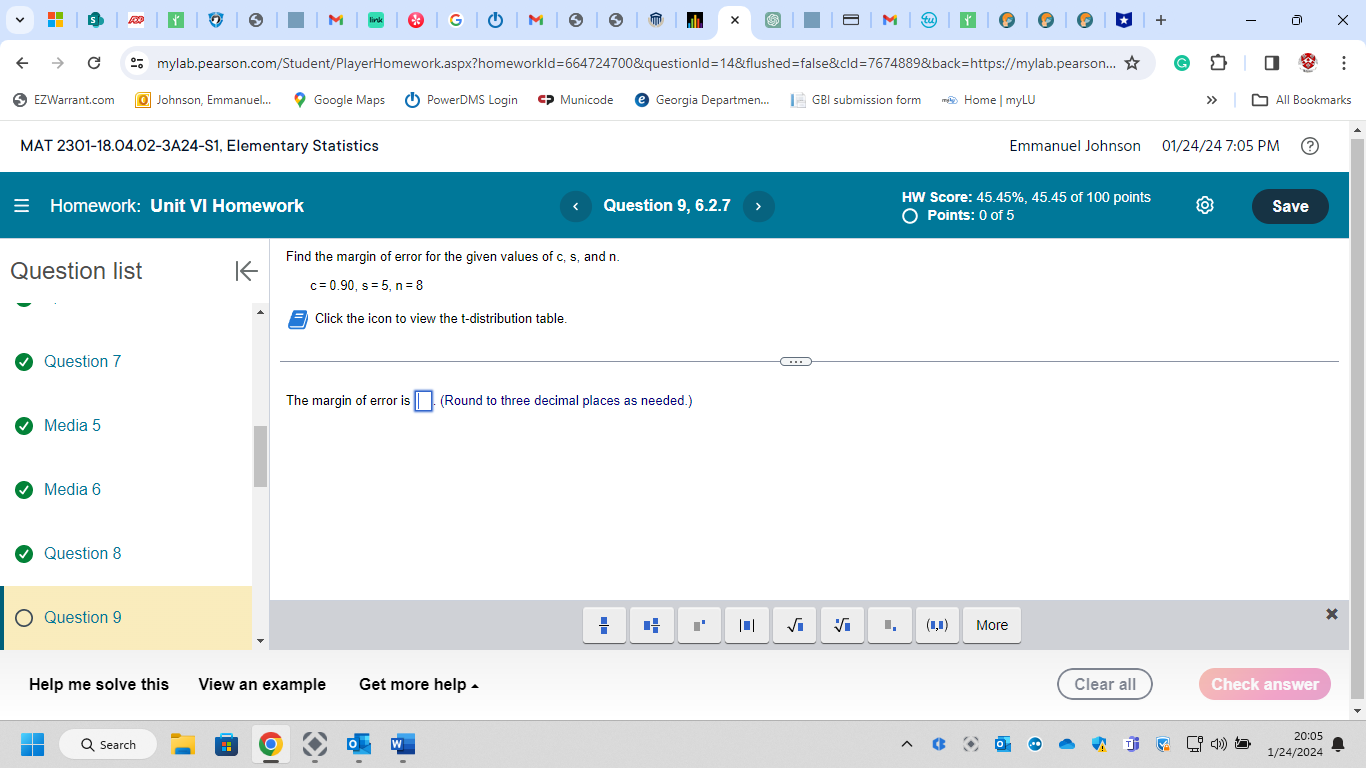The height and width of the screenshot is (768, 1366).
Task: Click the margin of error answer box
Action: pyautogui.click(x=423, y=400)
